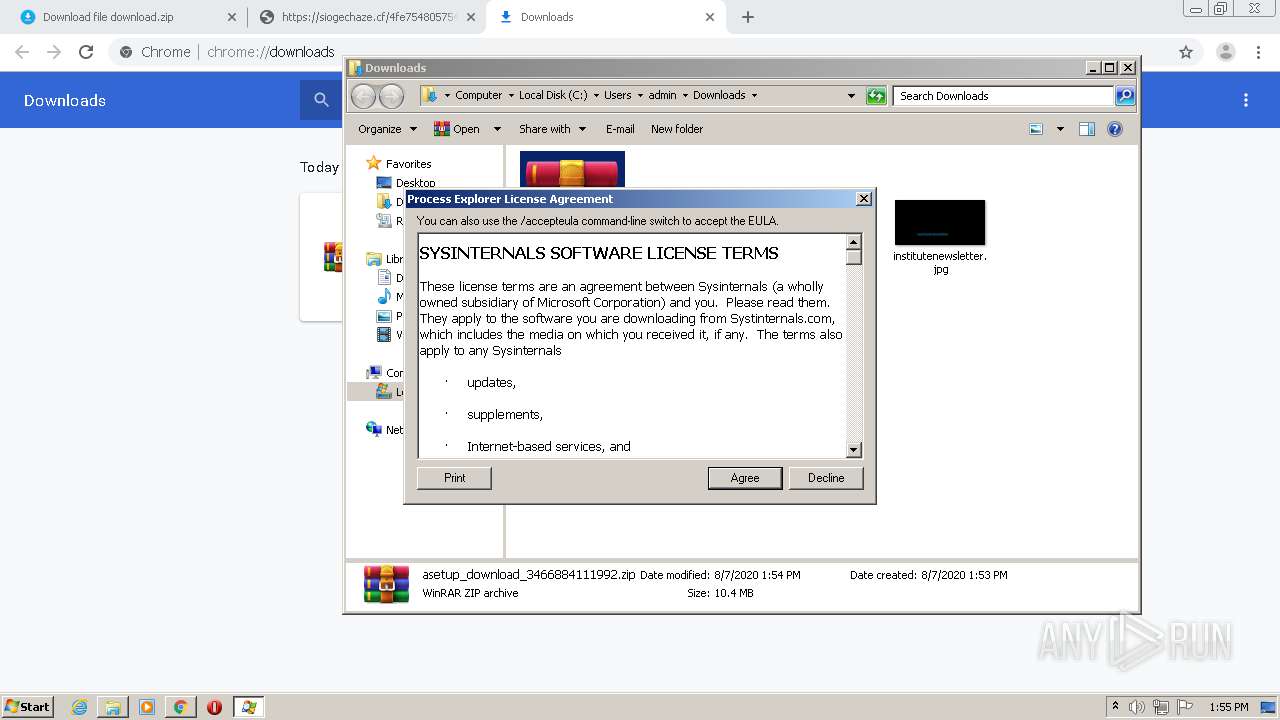Click admin breadcrumb in address bar

coord(662,96)
